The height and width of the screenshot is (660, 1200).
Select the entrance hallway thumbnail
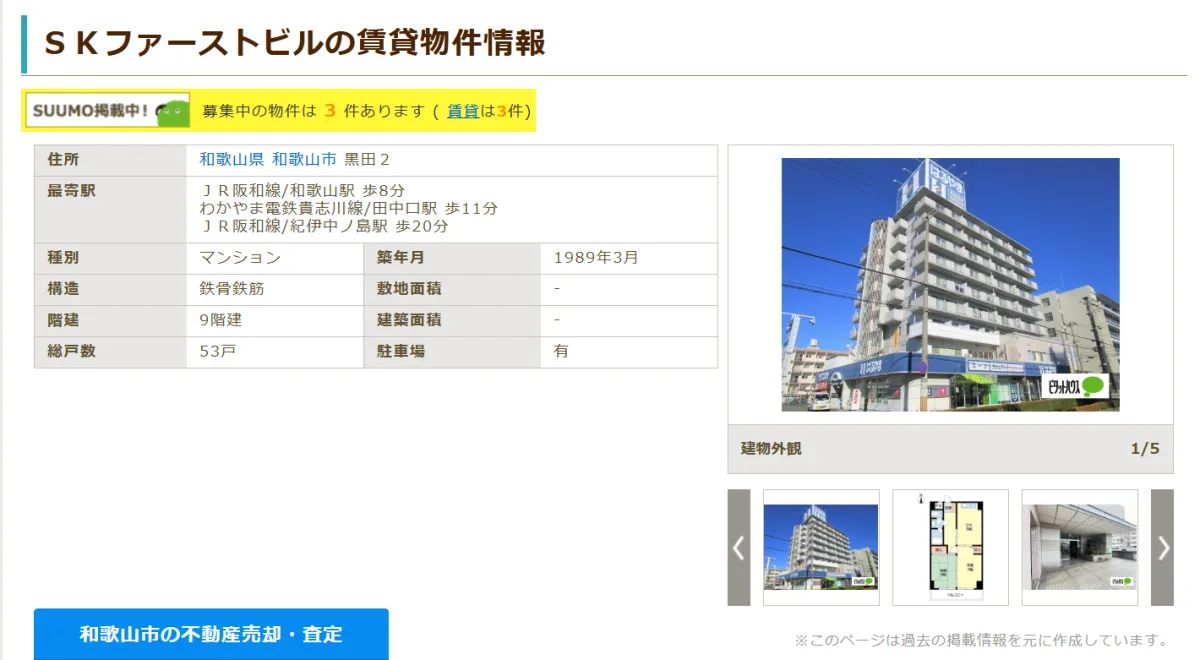click(1079, 547)
